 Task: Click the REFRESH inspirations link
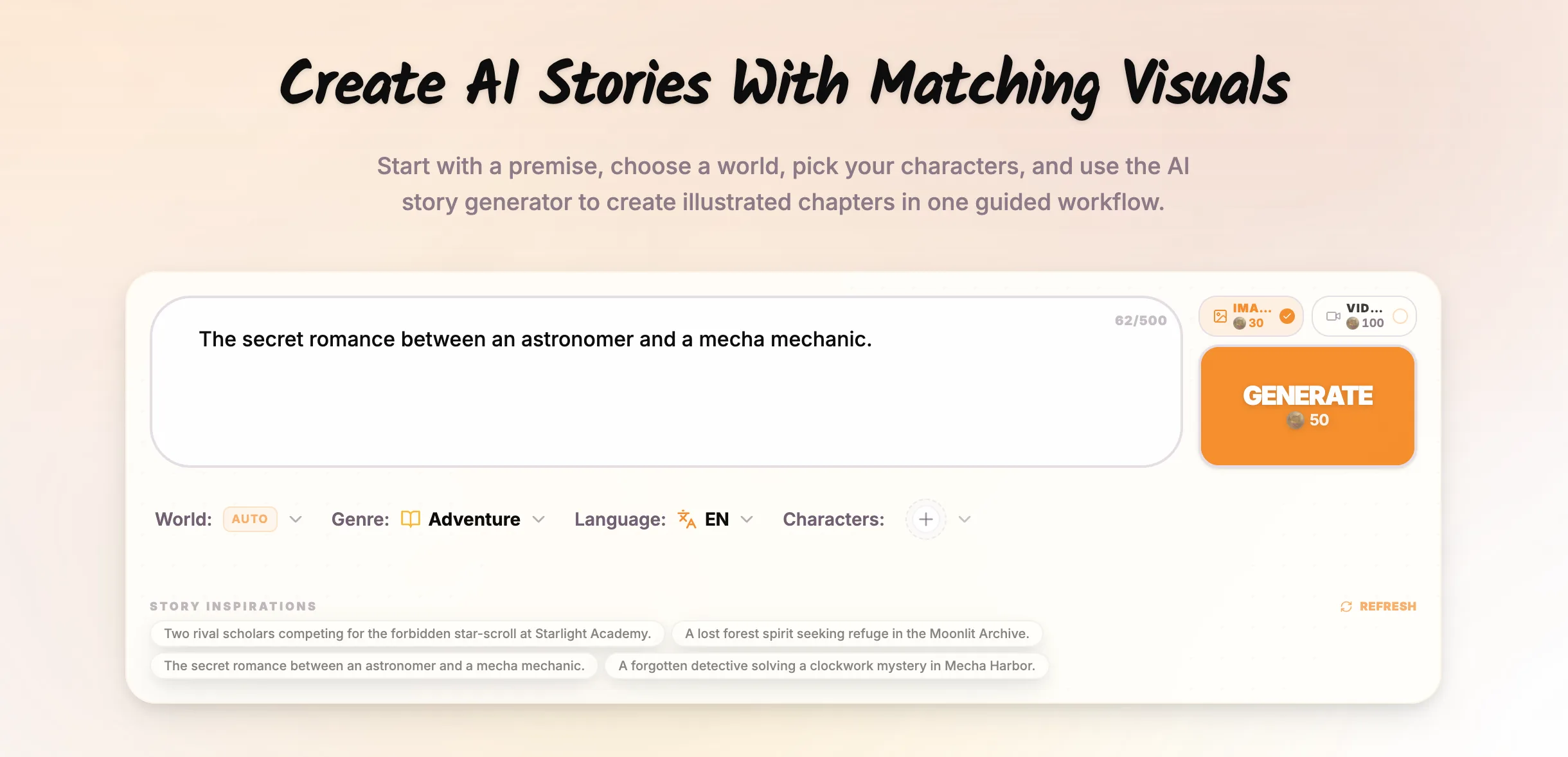pyautogui.click(x=1387, y=607)
